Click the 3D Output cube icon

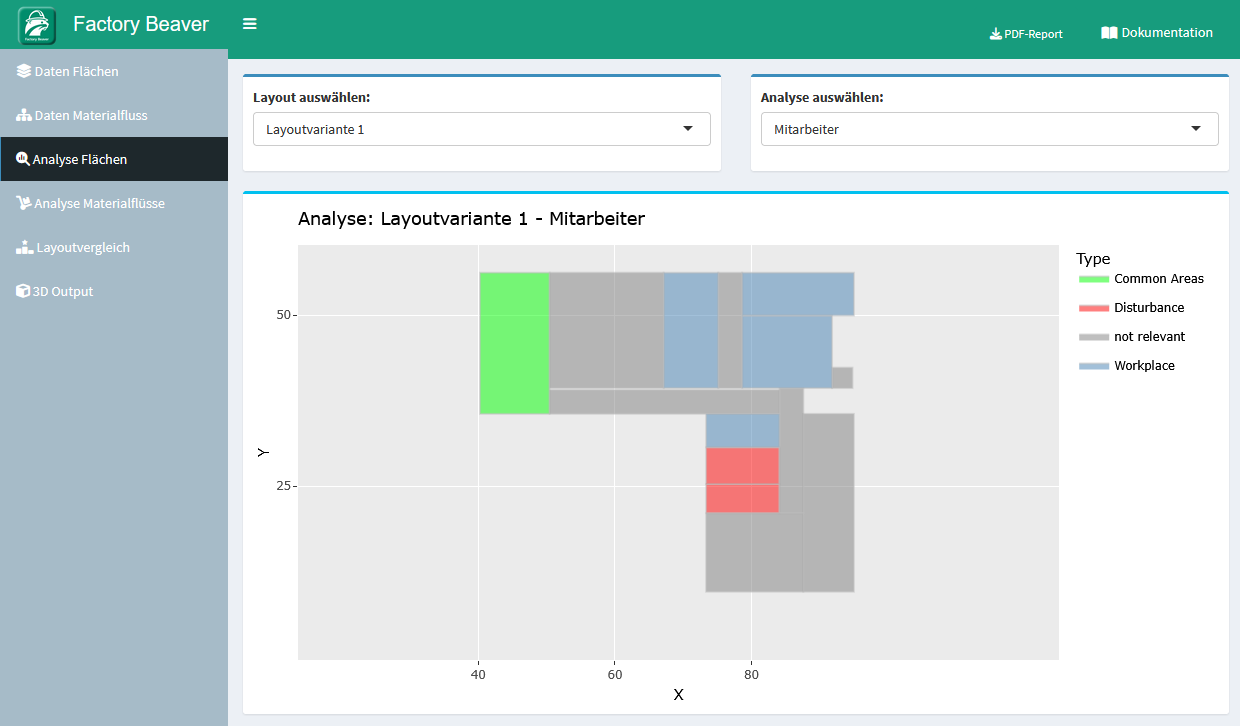click(x=23, y=292)
